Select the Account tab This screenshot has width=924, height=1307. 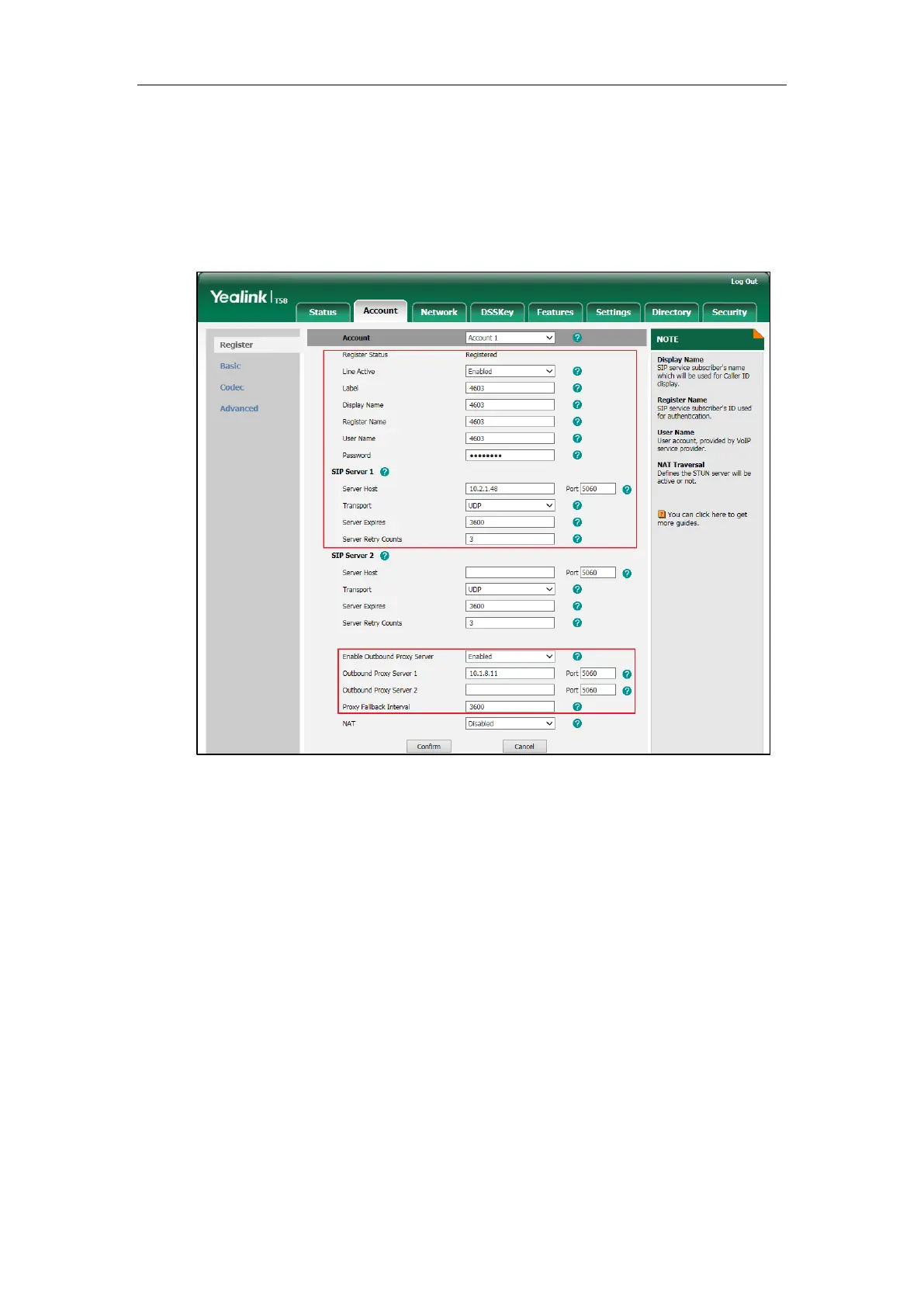click(380, 310)
